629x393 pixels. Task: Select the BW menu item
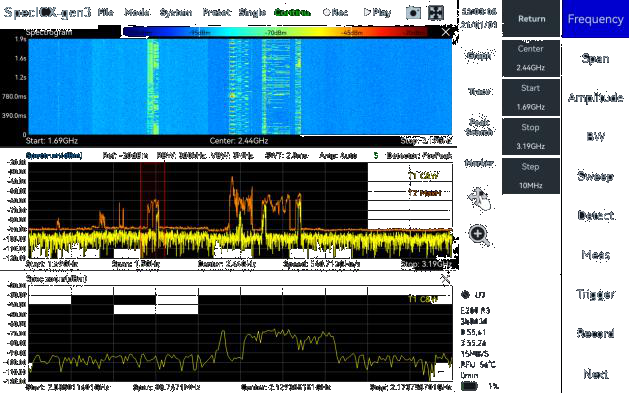coord(595,137)
